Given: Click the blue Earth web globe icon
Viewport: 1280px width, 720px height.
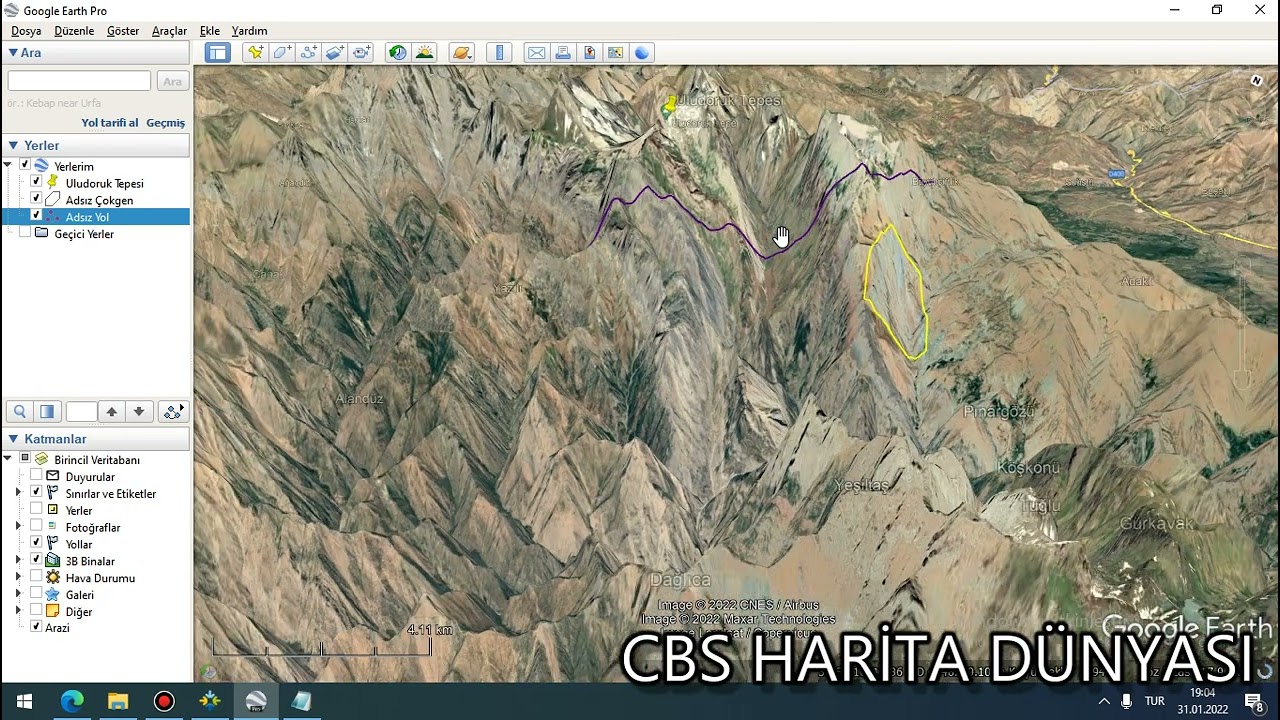Looking at the screenshot, I should (642, 53).
